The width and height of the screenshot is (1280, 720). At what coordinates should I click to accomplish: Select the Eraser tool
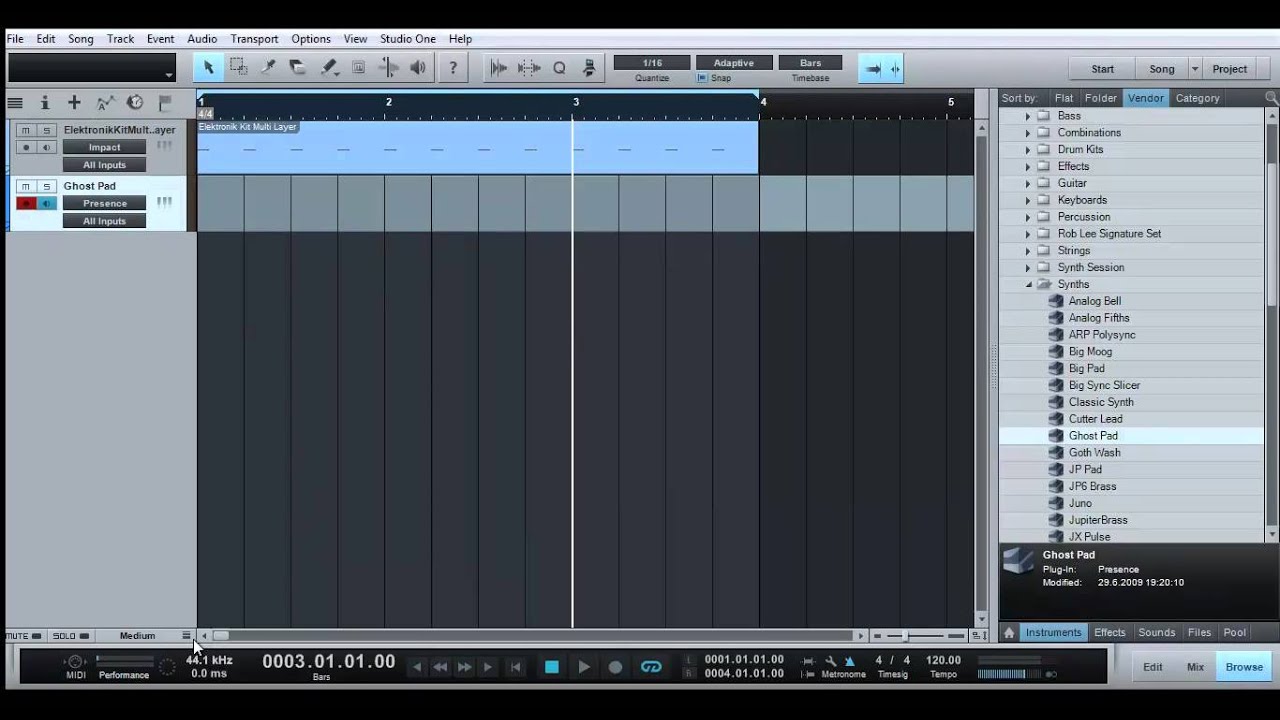point(298,67)
